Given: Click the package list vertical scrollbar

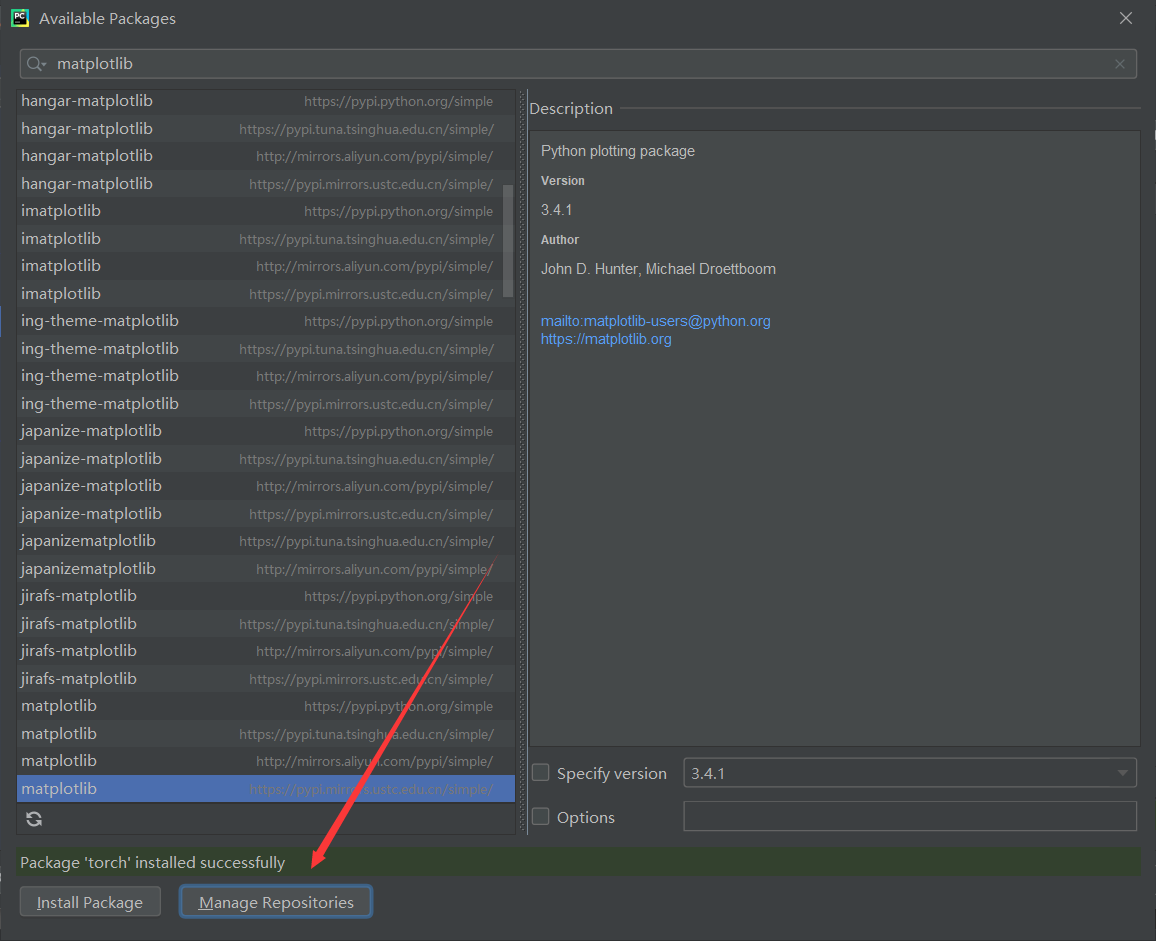Looking at the screenshot, I should [508, 241].
